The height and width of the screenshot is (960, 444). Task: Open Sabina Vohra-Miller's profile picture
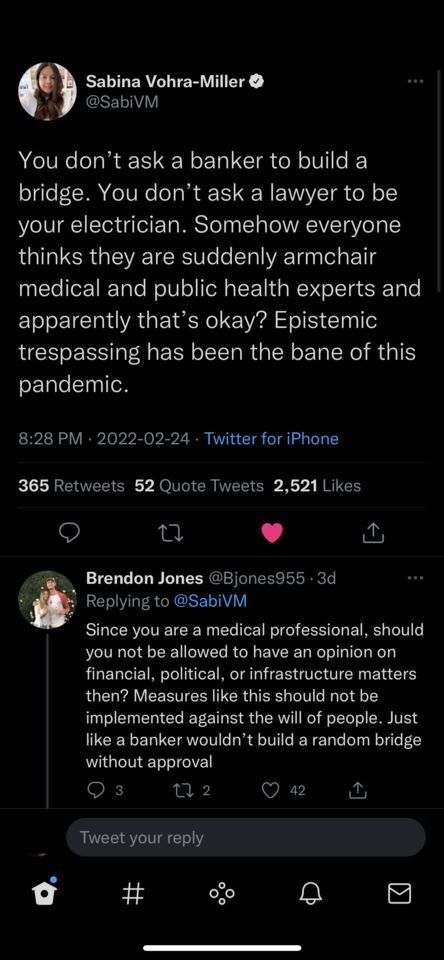pyautogui.click(x=48, y=91)
